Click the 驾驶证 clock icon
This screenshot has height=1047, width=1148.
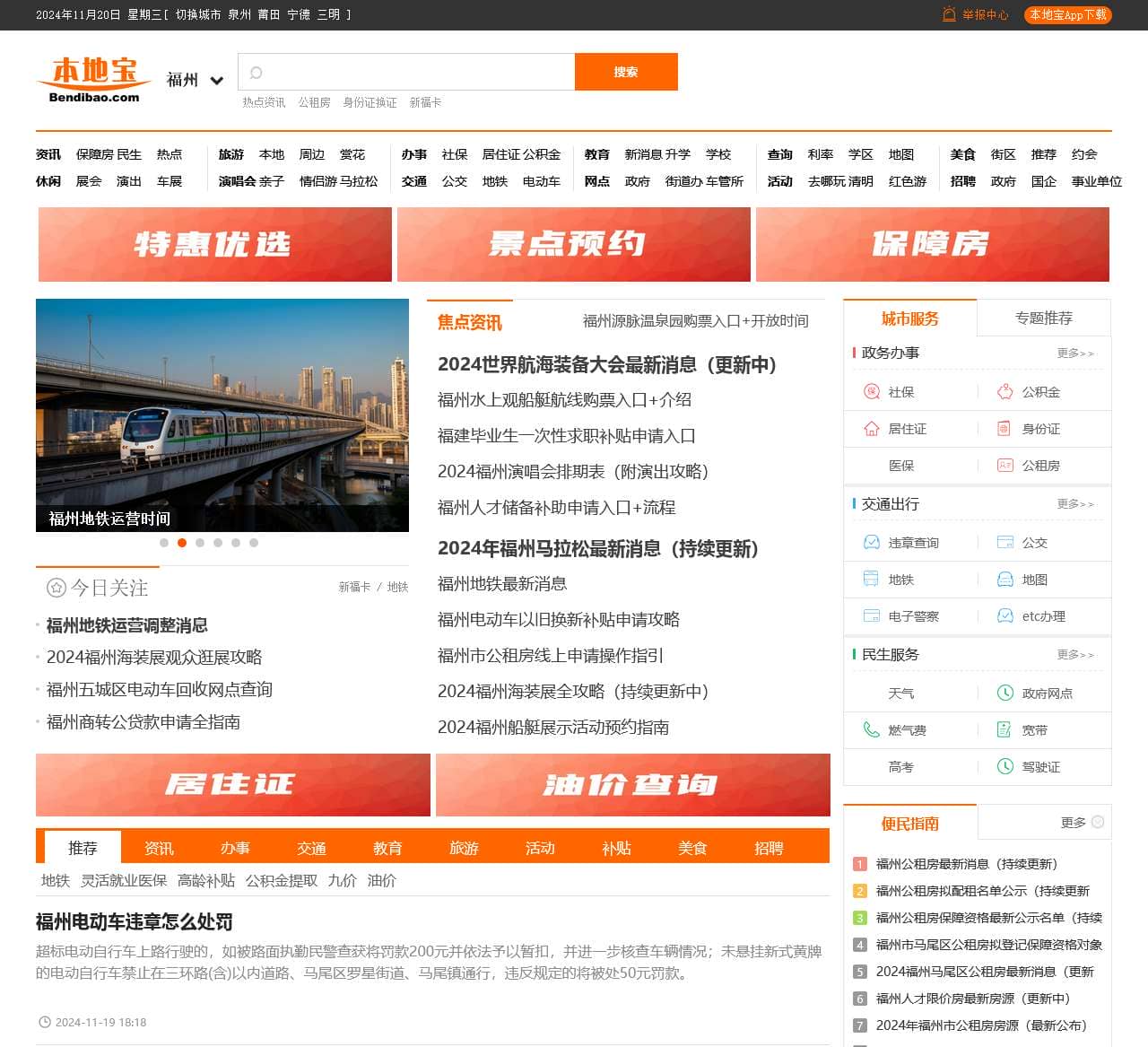coord(1004,766)
